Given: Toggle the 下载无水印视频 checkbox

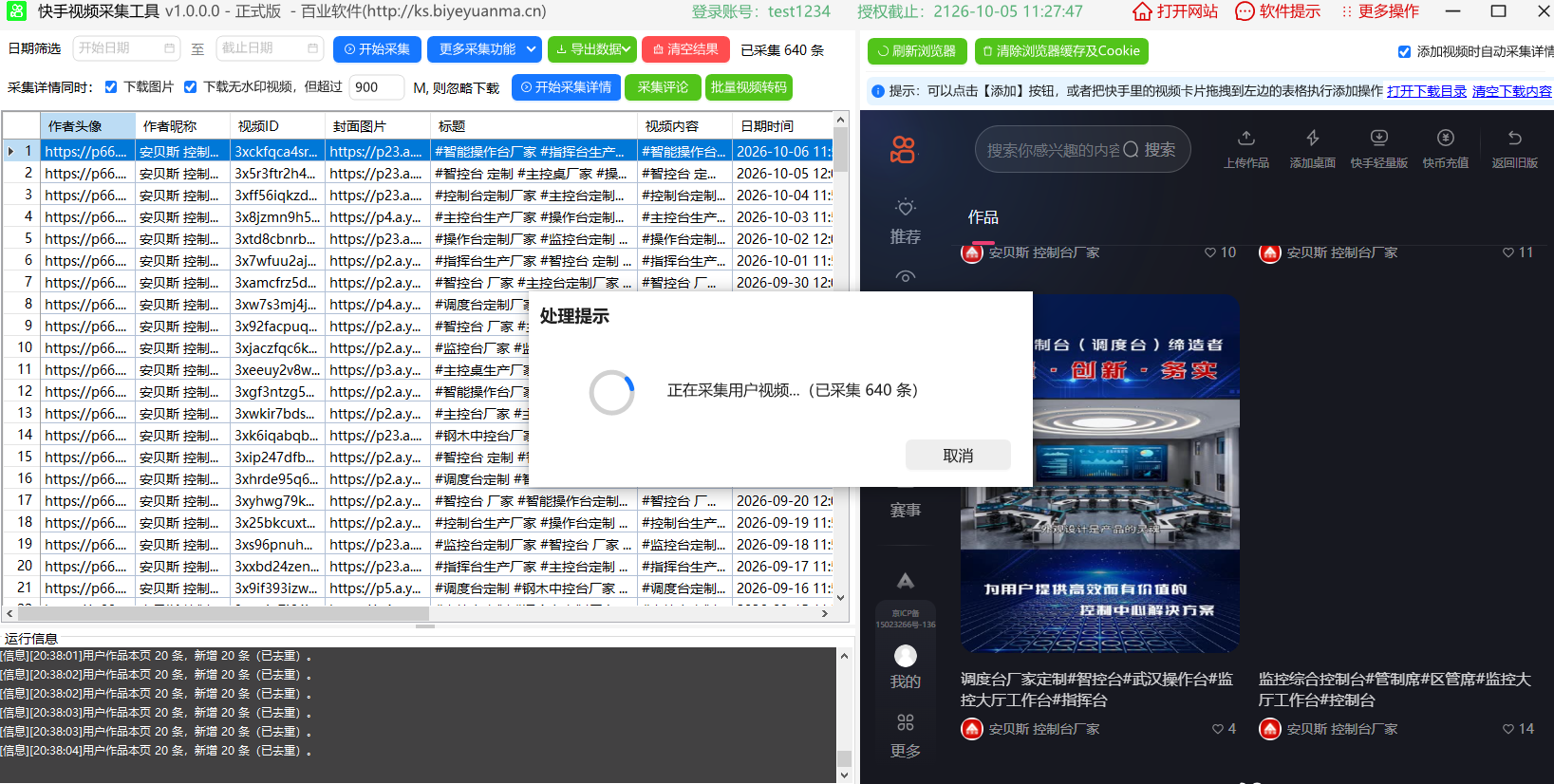Looking at the screenshot, I should click(x=191, y=87).
